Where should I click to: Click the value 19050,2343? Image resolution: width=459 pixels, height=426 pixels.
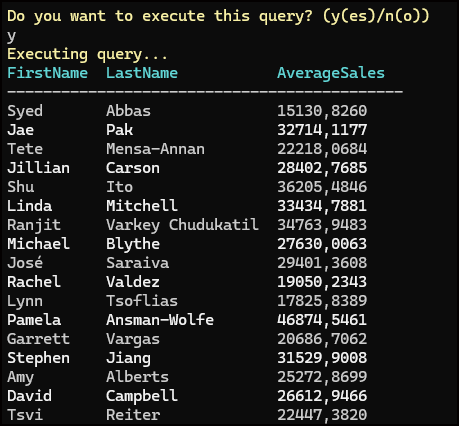coord(322,282)
